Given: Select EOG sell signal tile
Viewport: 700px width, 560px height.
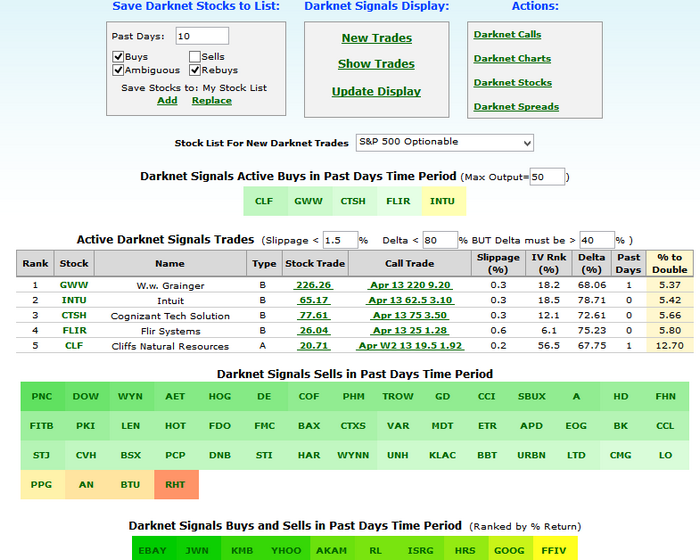Looking at the screenshot, I should [577, 426].
